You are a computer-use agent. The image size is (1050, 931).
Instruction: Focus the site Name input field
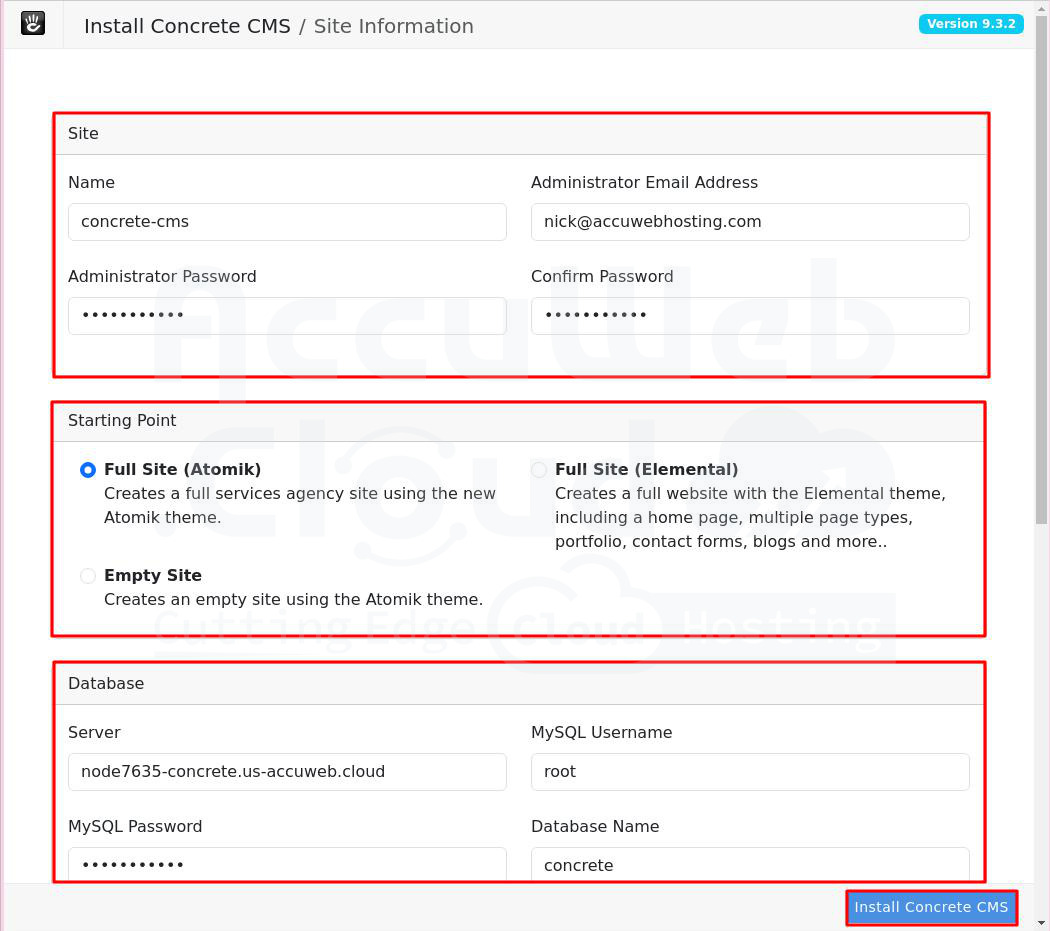[x=287, y=222]
